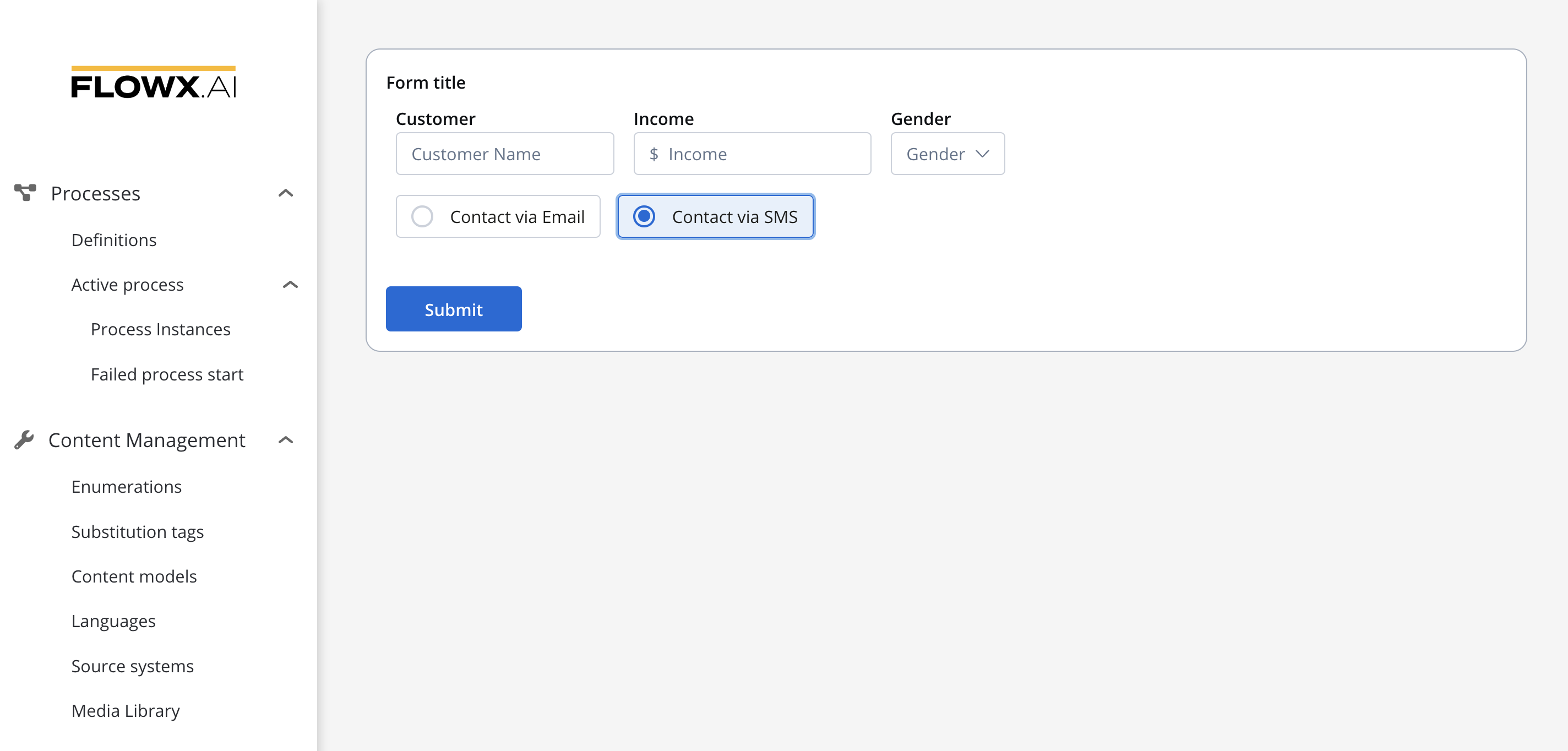Click the Gender field label

coord(921,119)
